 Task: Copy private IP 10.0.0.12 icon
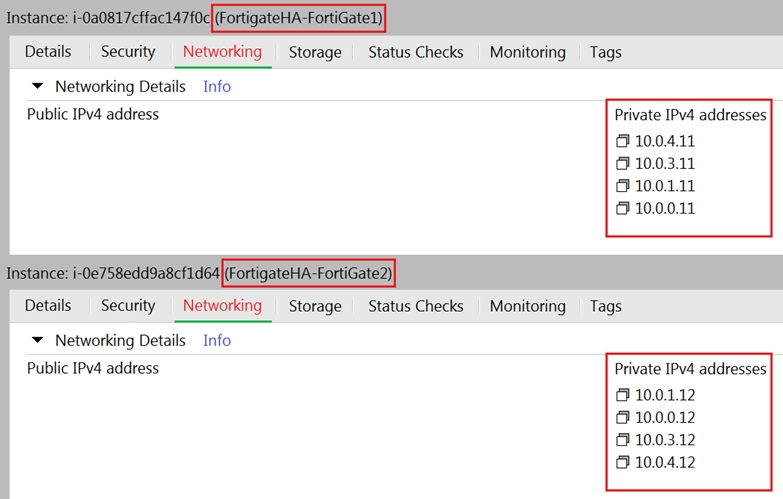click(x=622, y=417)
